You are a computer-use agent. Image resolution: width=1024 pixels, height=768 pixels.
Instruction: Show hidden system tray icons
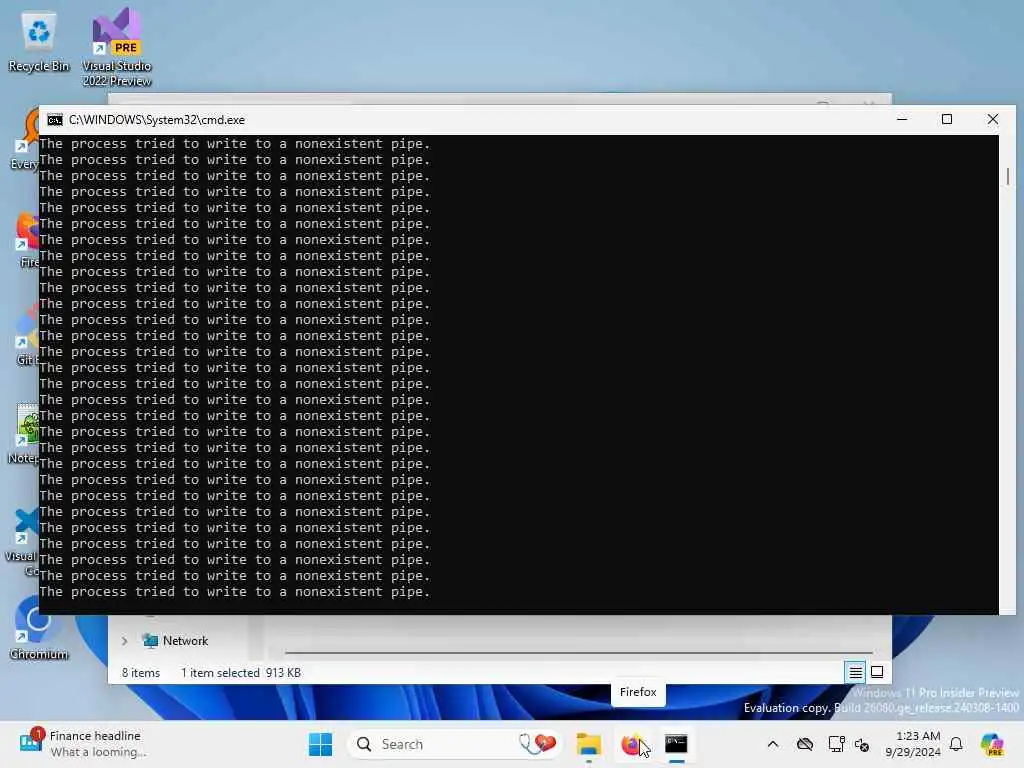click(x=773, y=744)
